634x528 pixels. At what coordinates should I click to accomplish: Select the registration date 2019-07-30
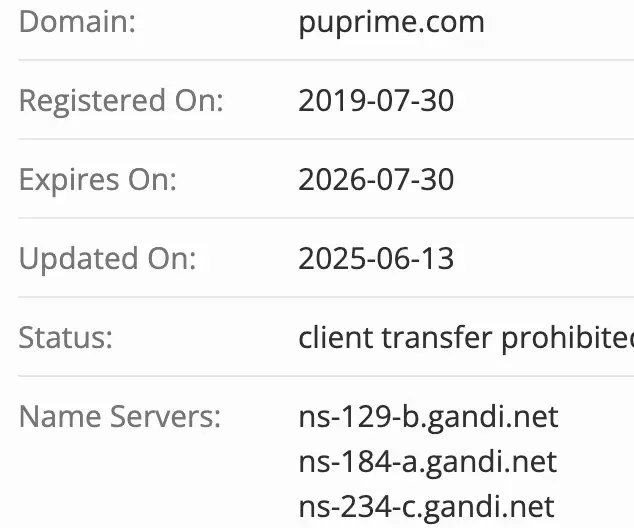(376, 101)
